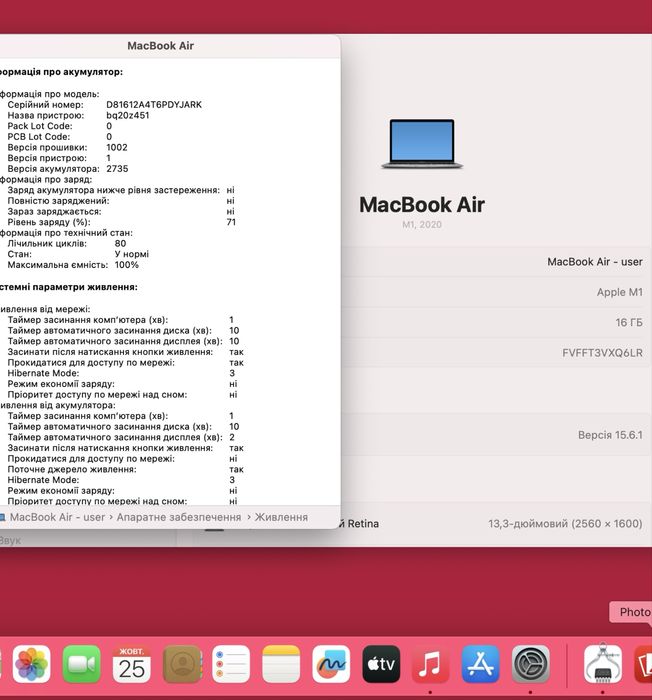Screen dimensions: 652x700
Task: Select 'Звук' in the background sidebar
Action: [x=10, y=540]
